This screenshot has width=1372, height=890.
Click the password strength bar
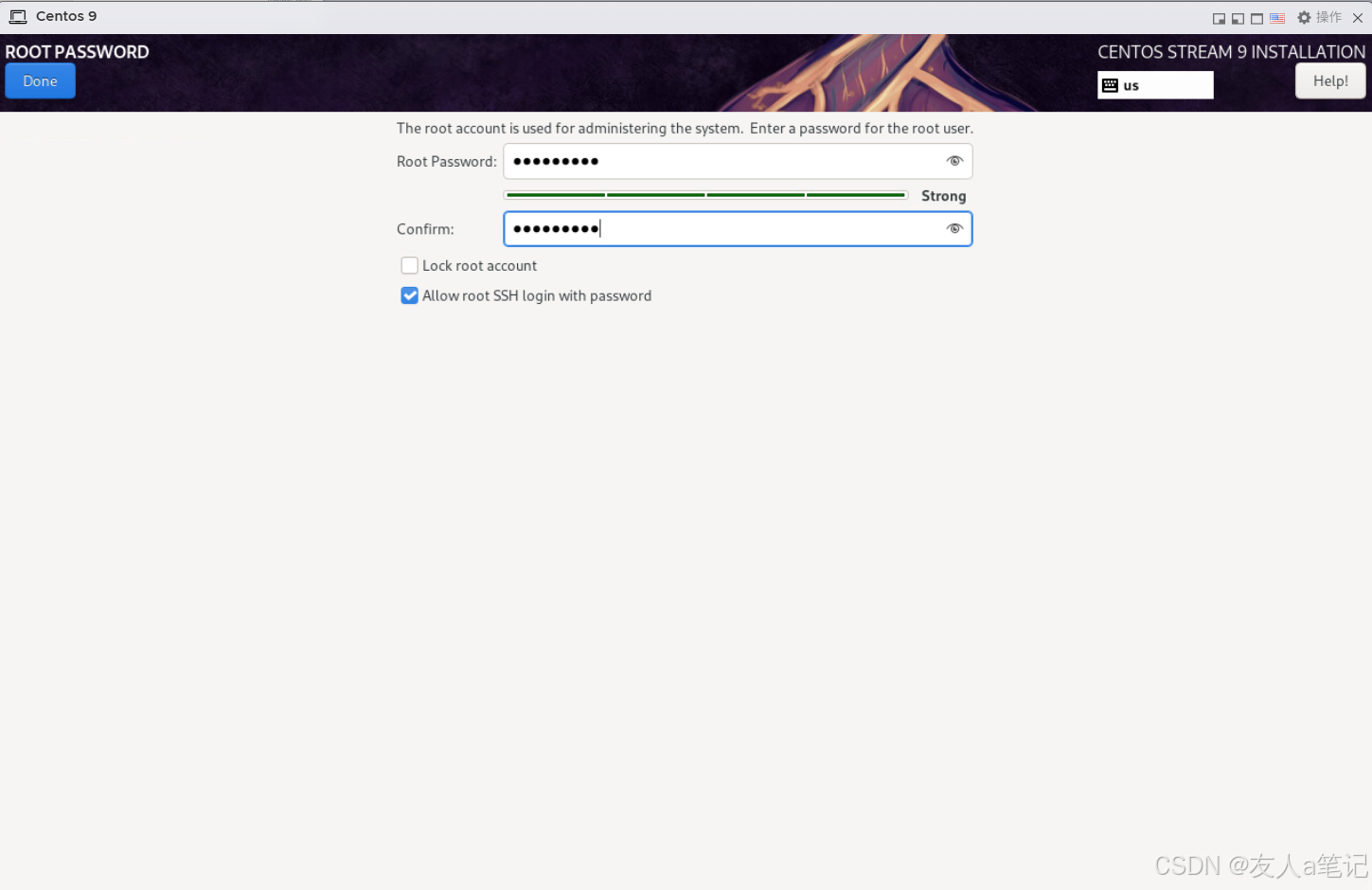(x=705, y=195)
